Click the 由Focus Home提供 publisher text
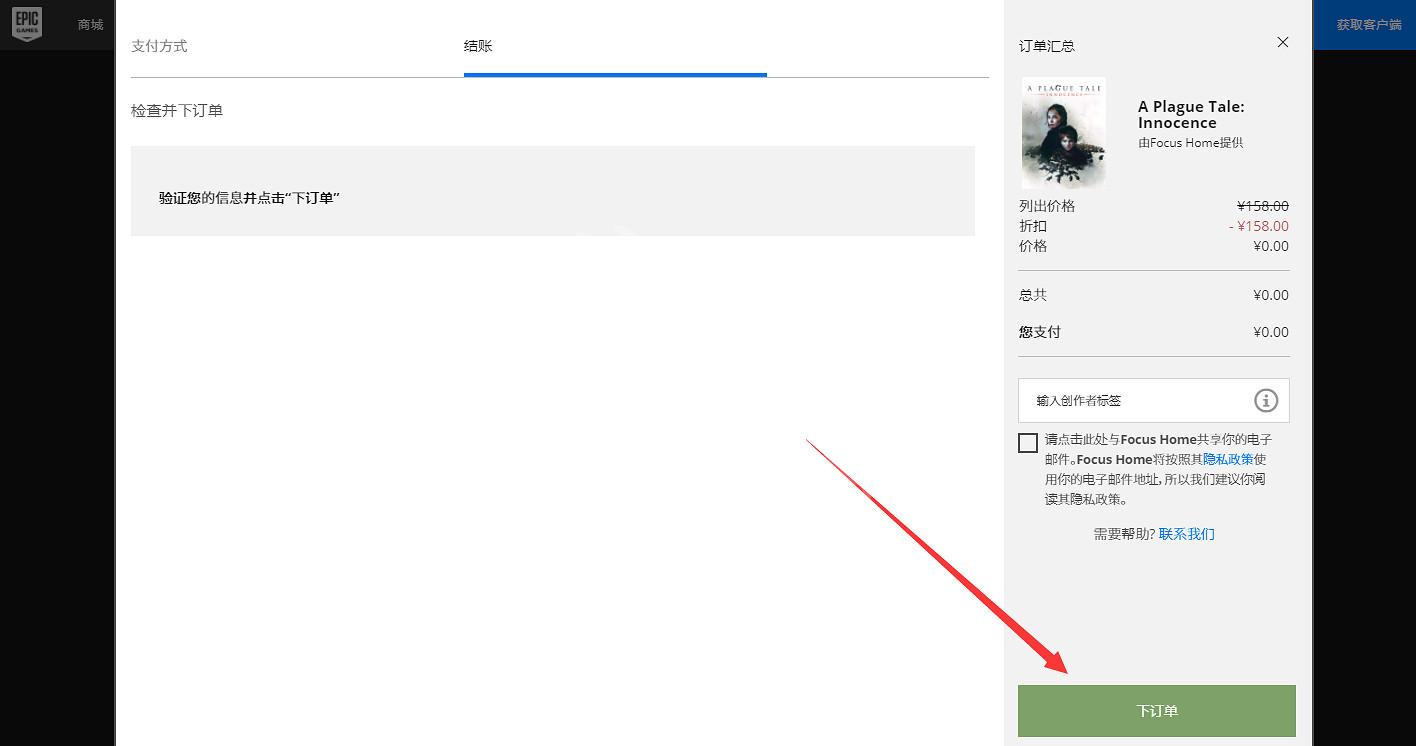This screenshot has height=746, width=1416. click(x=1190, y=143)
